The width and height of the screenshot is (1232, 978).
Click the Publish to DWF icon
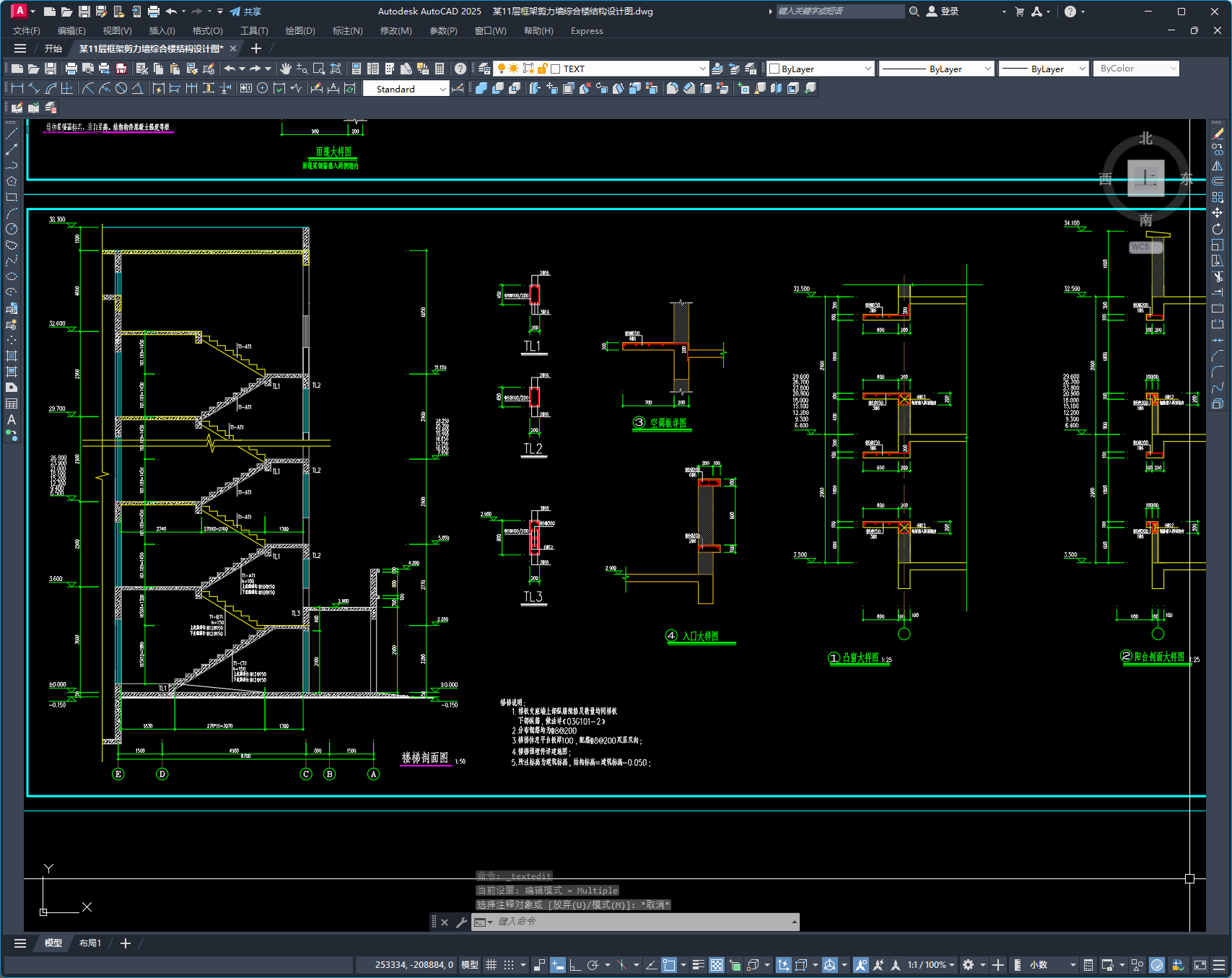(x=121, y=69)
